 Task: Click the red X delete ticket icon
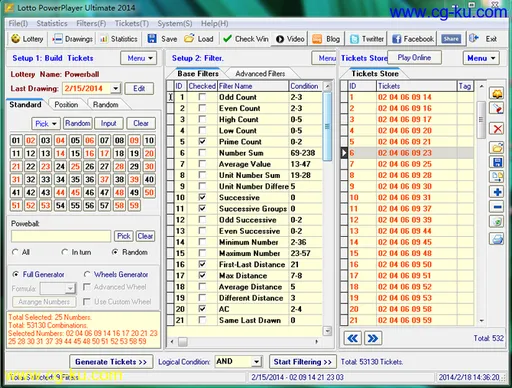[x=497, y=128]
